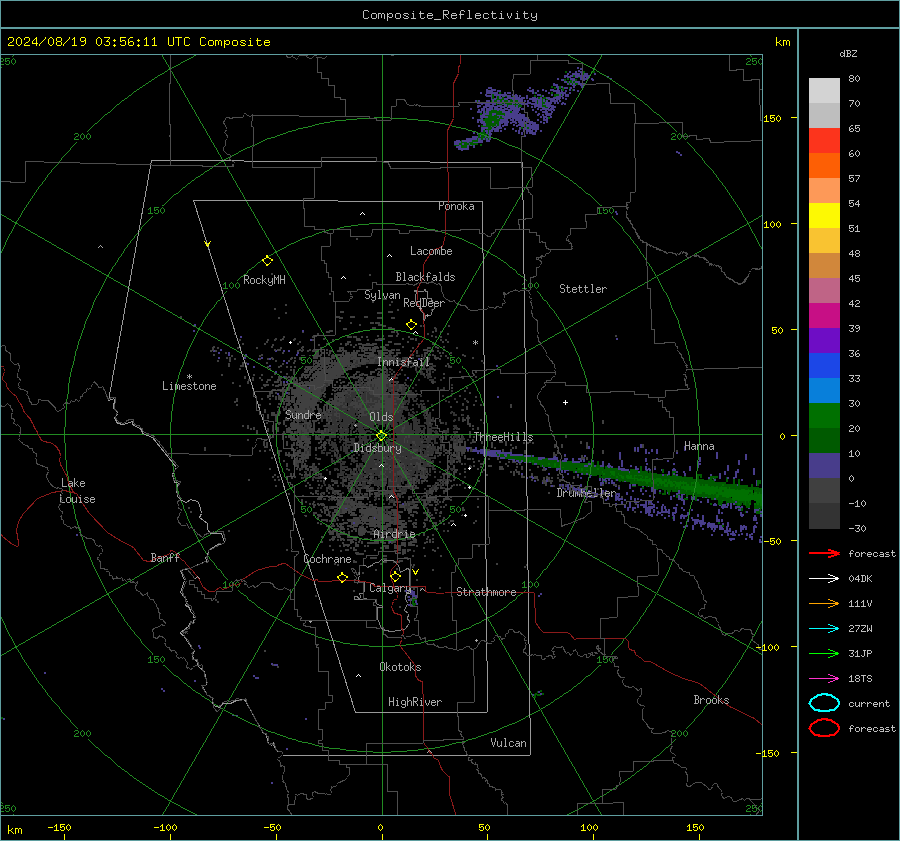Click the Brooks label

711,700
